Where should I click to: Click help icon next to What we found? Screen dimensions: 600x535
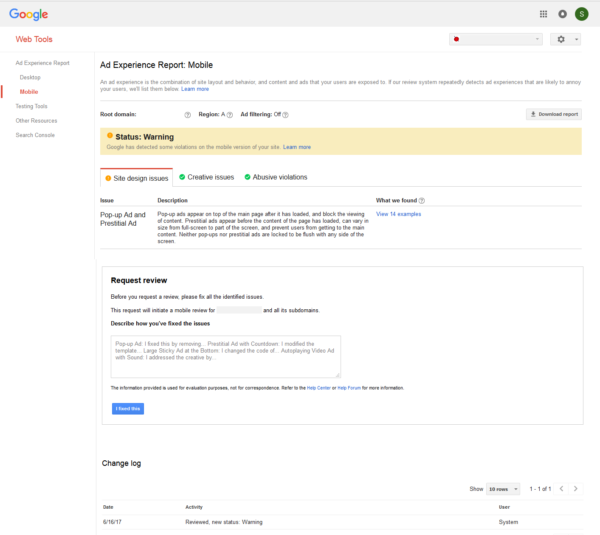(422, 201)
